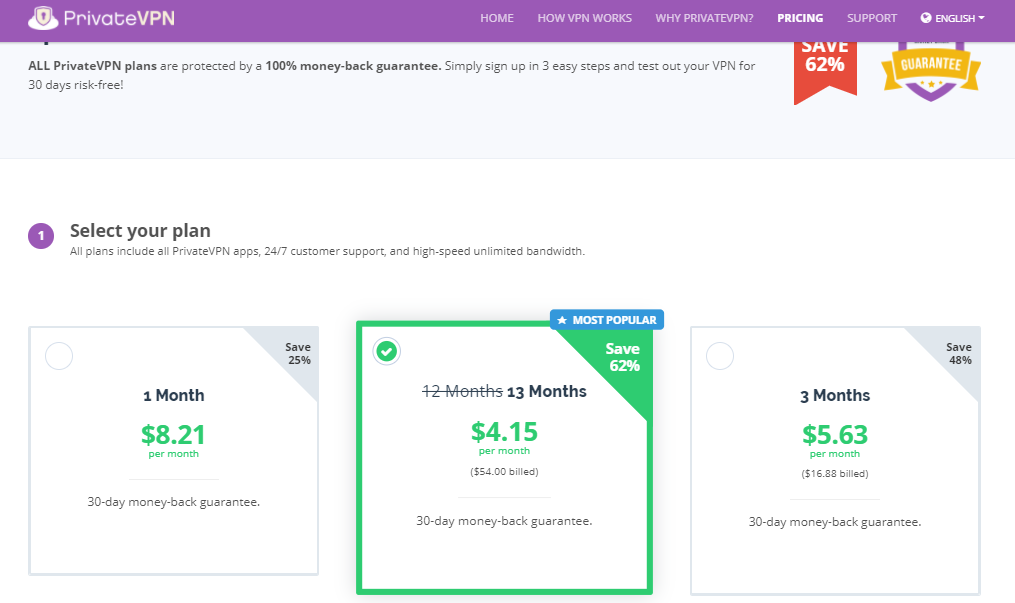The height and width of the screenshot is (603, 1015).
Task: Click the money-back Guarantee badge
Action: 931,71
